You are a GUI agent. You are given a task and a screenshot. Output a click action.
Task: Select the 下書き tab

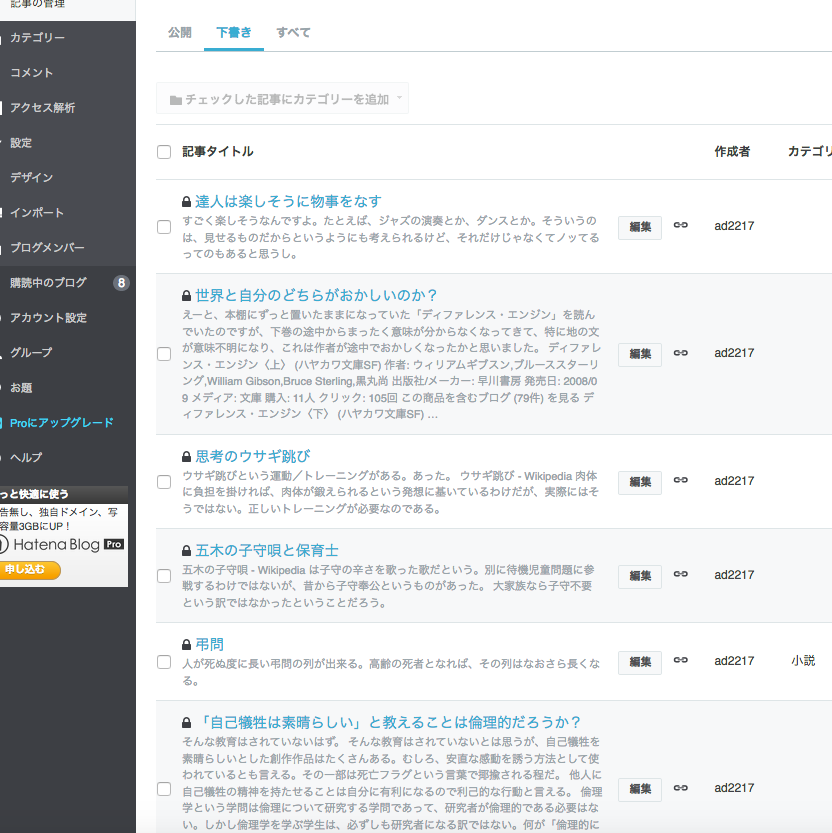click(234, 32)
